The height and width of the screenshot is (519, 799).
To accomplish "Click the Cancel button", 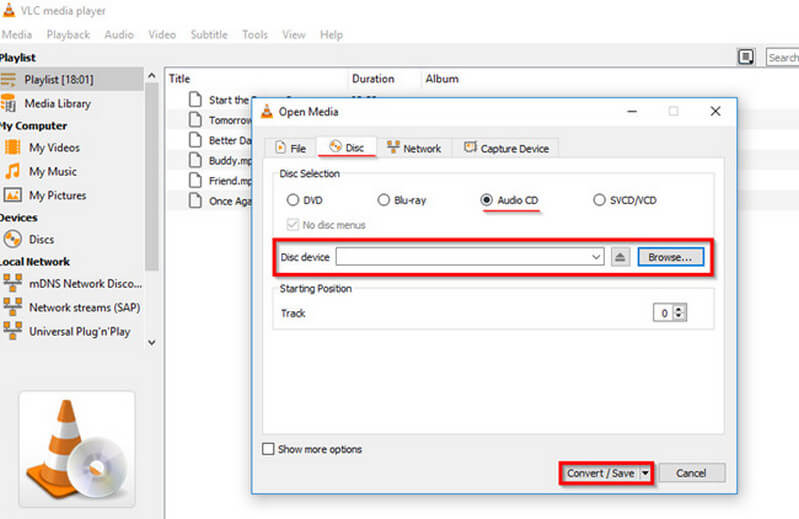I will (691, 473).
